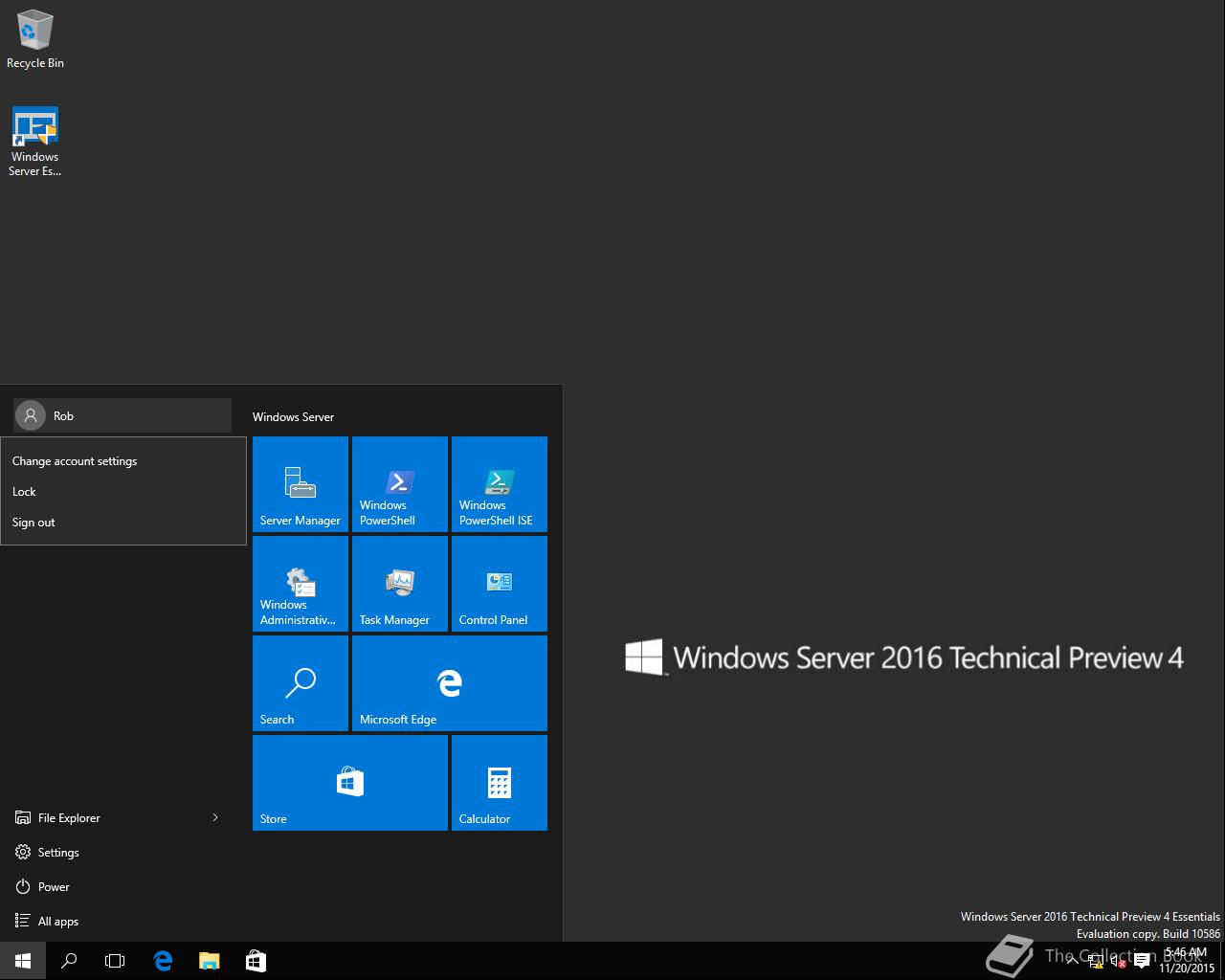Select Sign out from the account menu
This screenshot has width=1225, height=980.
point(123,523)
